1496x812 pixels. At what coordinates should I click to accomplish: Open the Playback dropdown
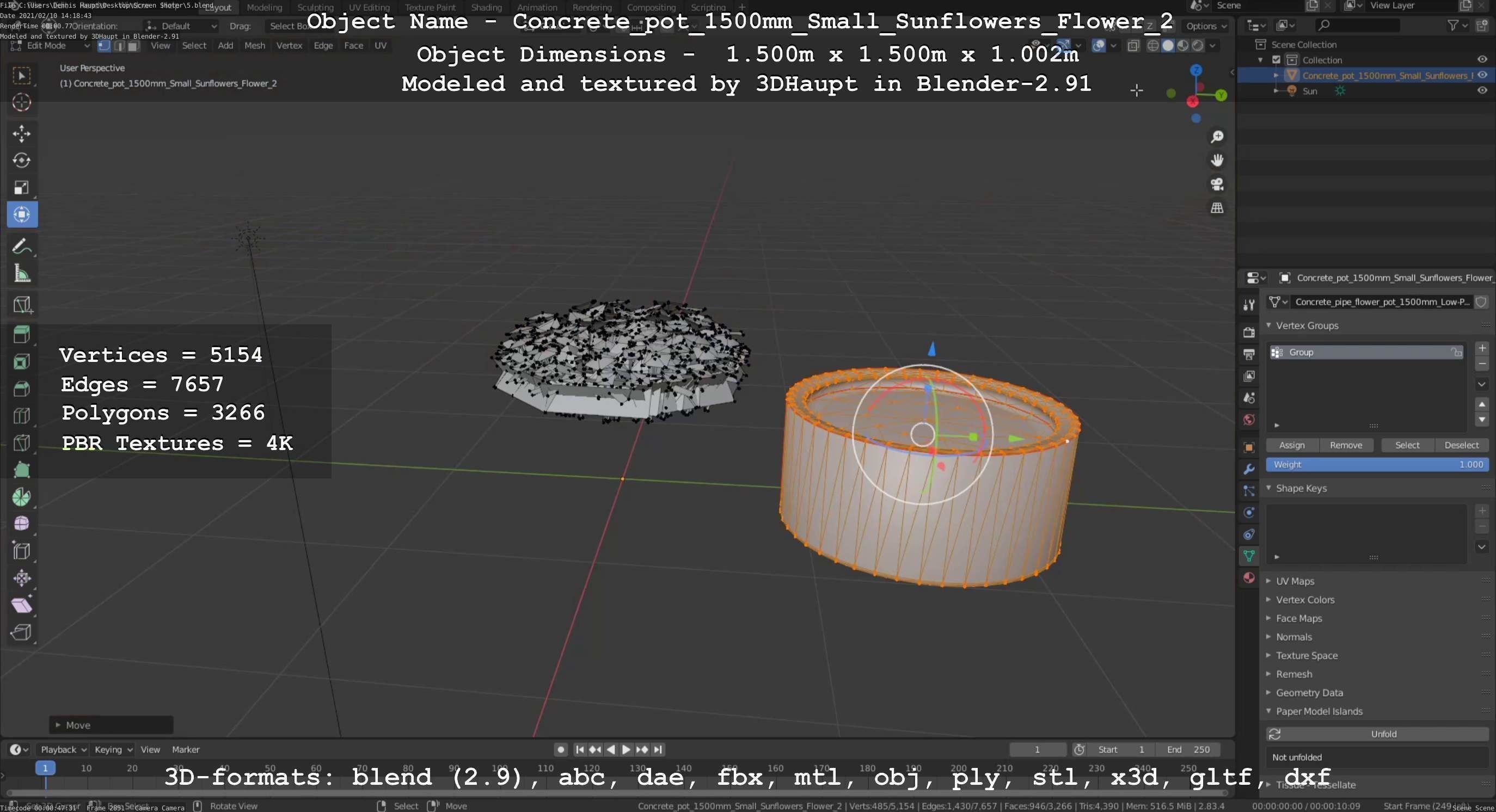tap(63, 749)
